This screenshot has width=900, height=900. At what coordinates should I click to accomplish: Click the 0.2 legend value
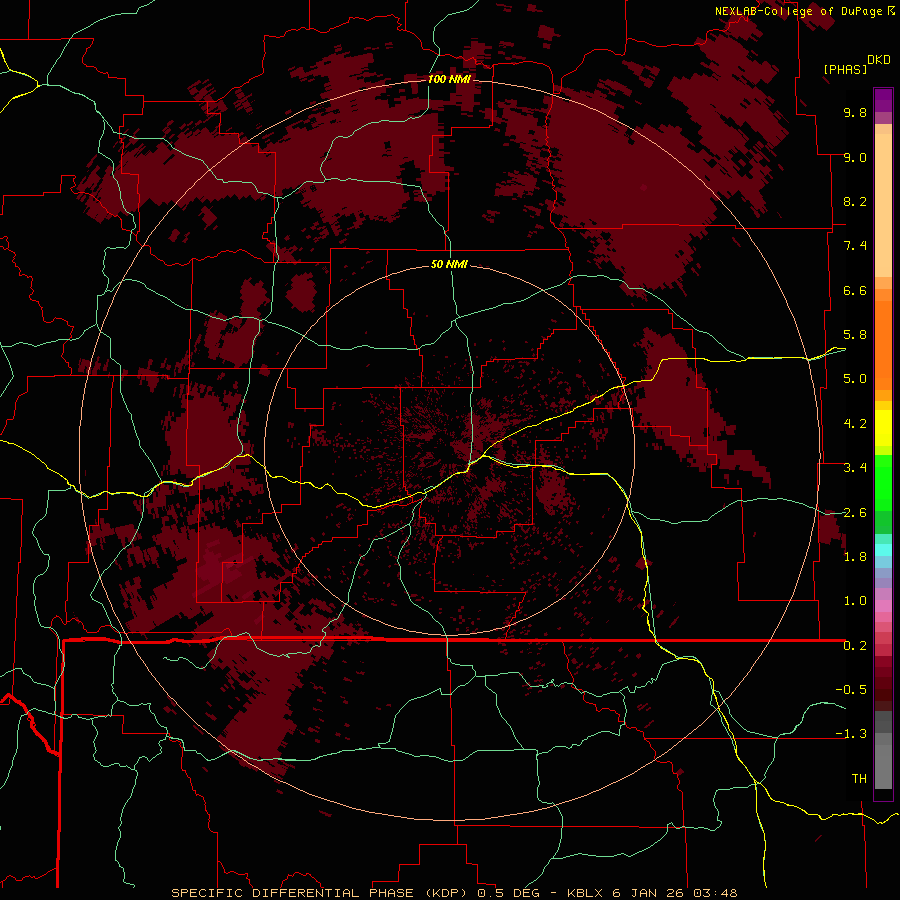click(x=855, y=646)
